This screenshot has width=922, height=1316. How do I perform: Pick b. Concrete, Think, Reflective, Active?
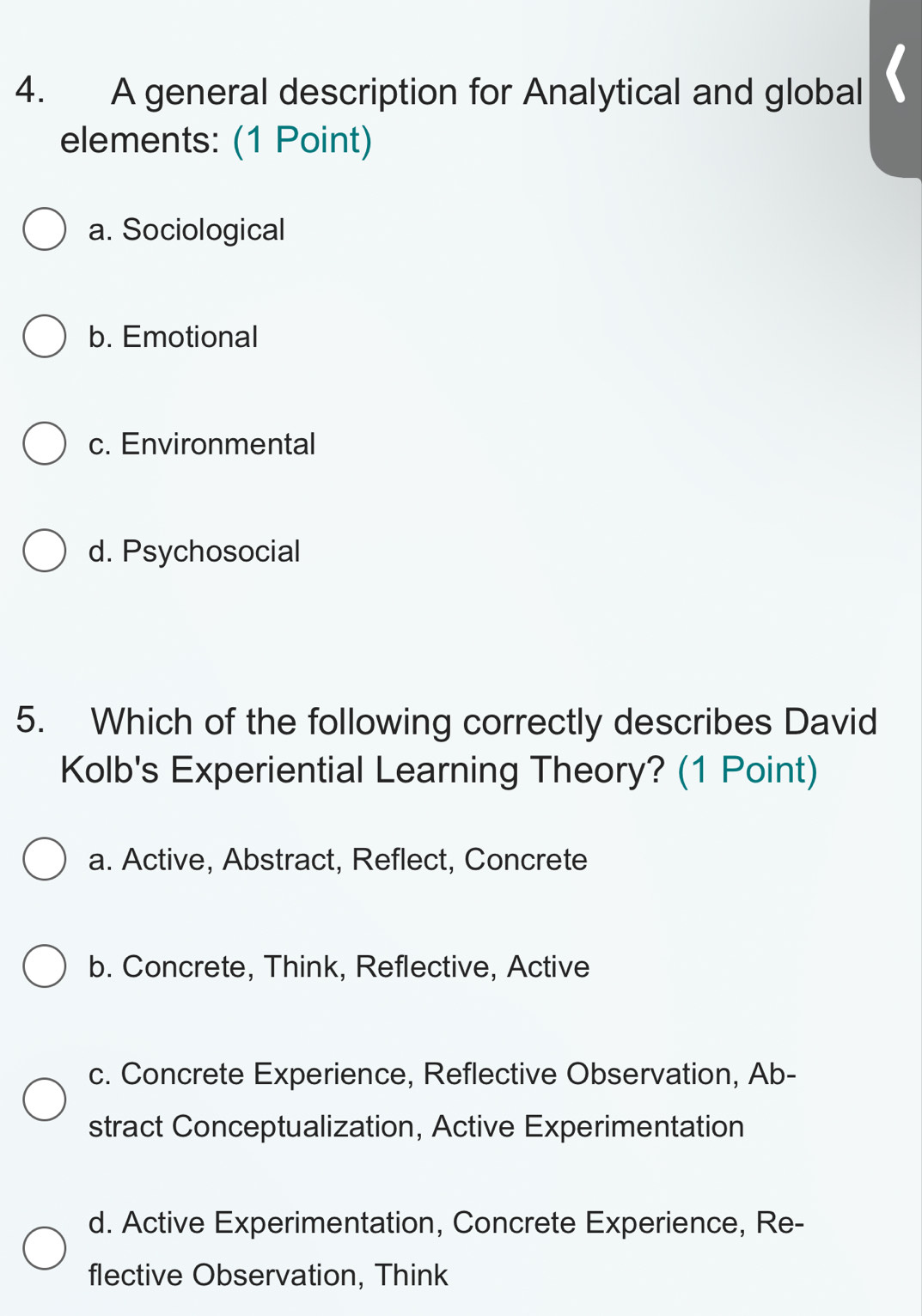click(x=45, y=966)
